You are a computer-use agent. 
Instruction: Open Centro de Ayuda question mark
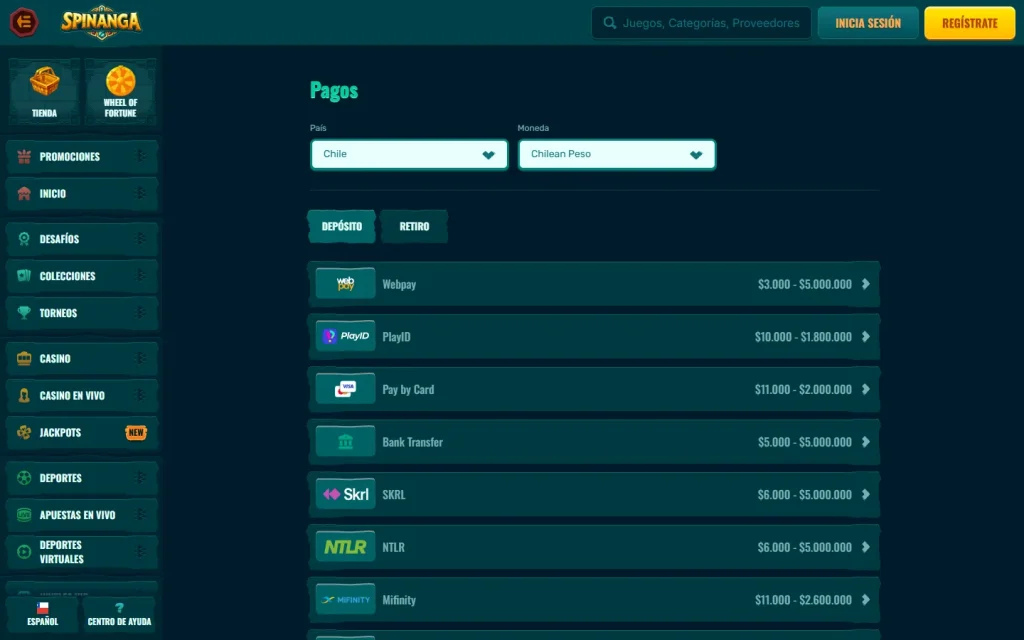120,608
